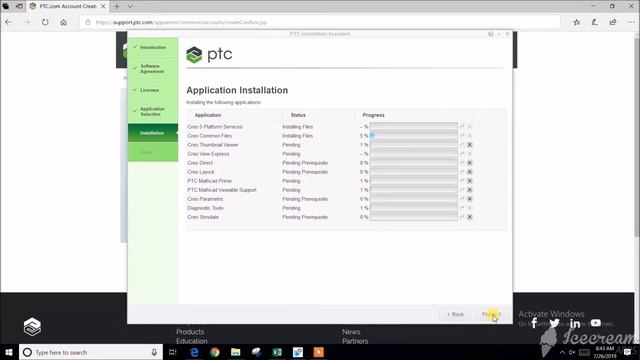
Task: Open Twitter link in page footer
Action: pyautogui.click(x=554, y=323)
